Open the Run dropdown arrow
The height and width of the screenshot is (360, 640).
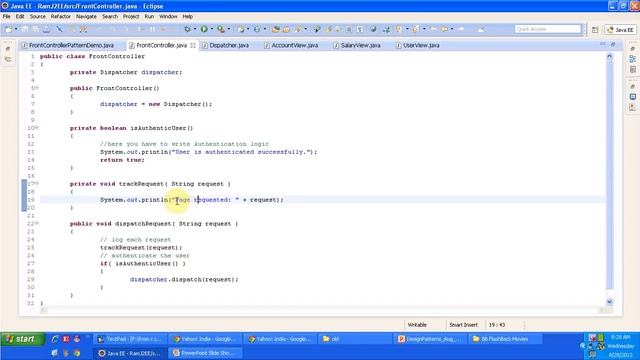click(x=211, y=29)
